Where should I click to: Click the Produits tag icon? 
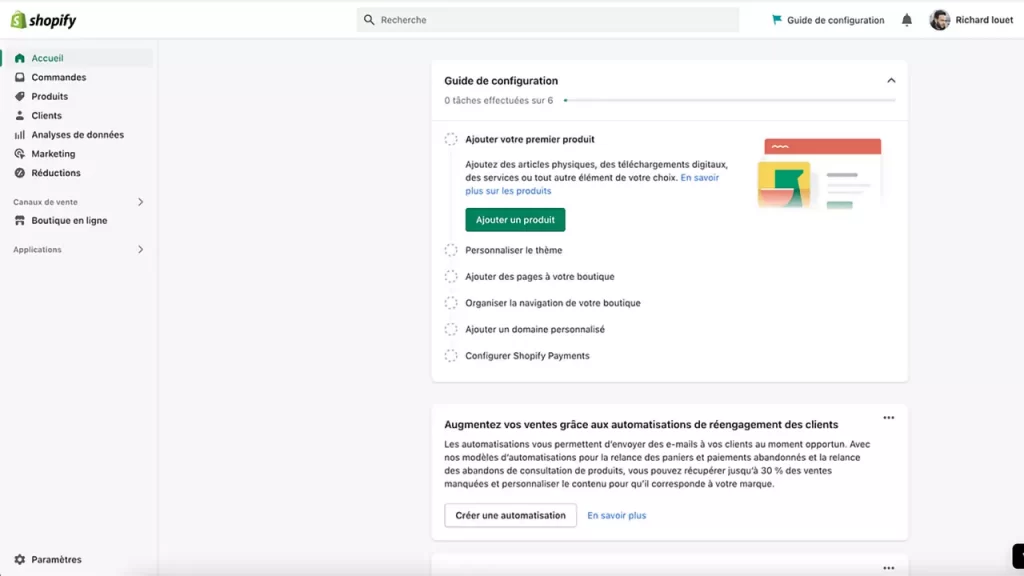(20, 96)
